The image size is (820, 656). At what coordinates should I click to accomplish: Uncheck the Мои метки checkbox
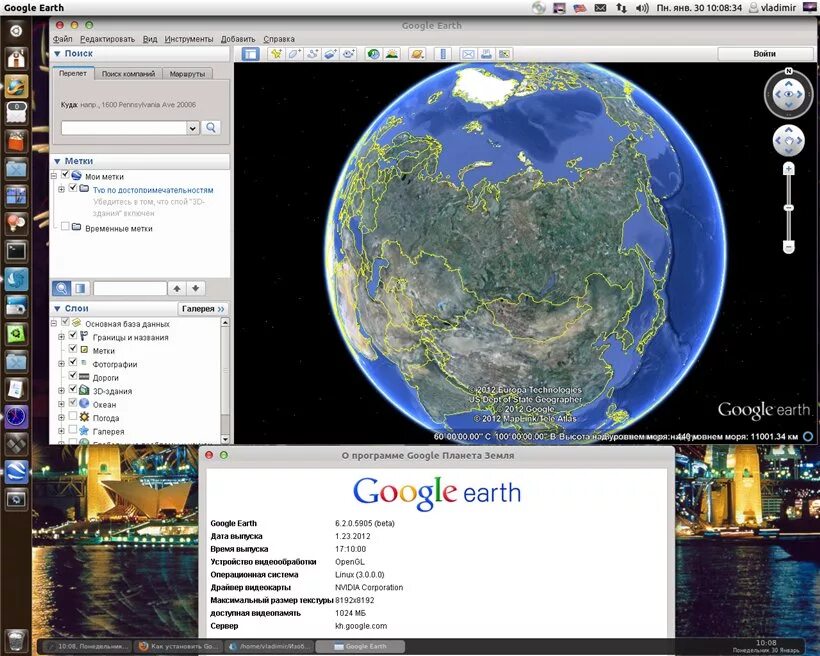(x=65, y=174)
